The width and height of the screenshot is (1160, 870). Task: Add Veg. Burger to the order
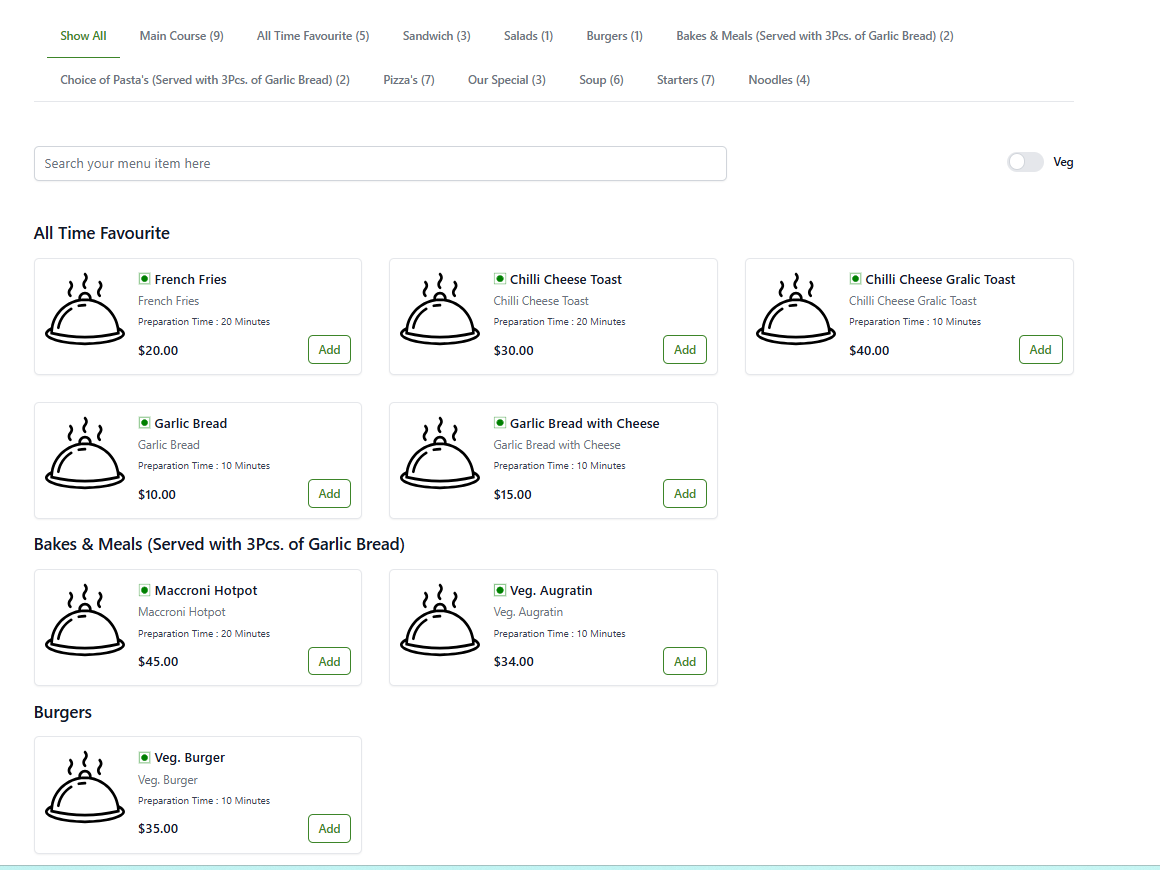329,829
